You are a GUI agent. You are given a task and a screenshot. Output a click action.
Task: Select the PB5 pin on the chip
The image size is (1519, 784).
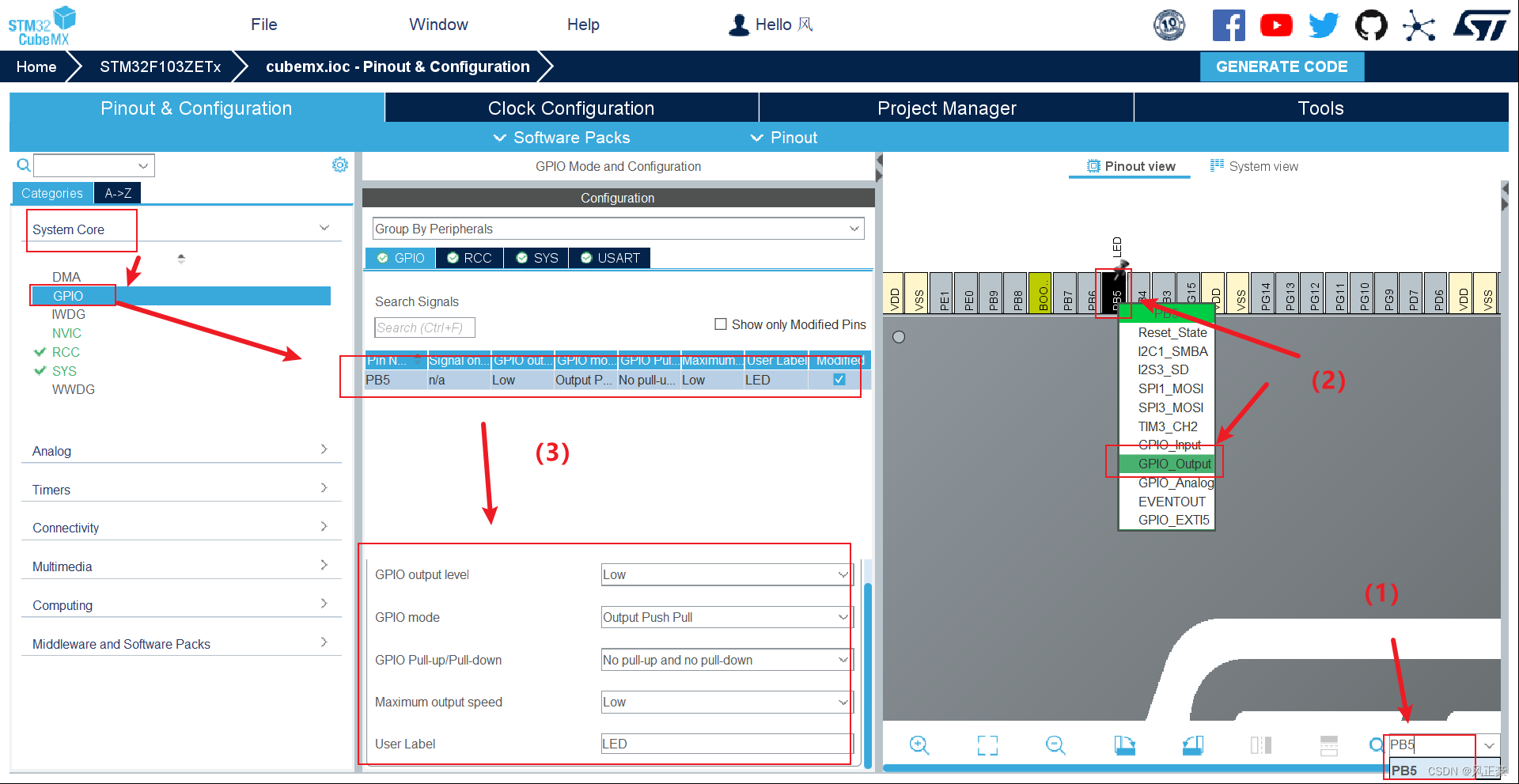tap(1116, 294)
